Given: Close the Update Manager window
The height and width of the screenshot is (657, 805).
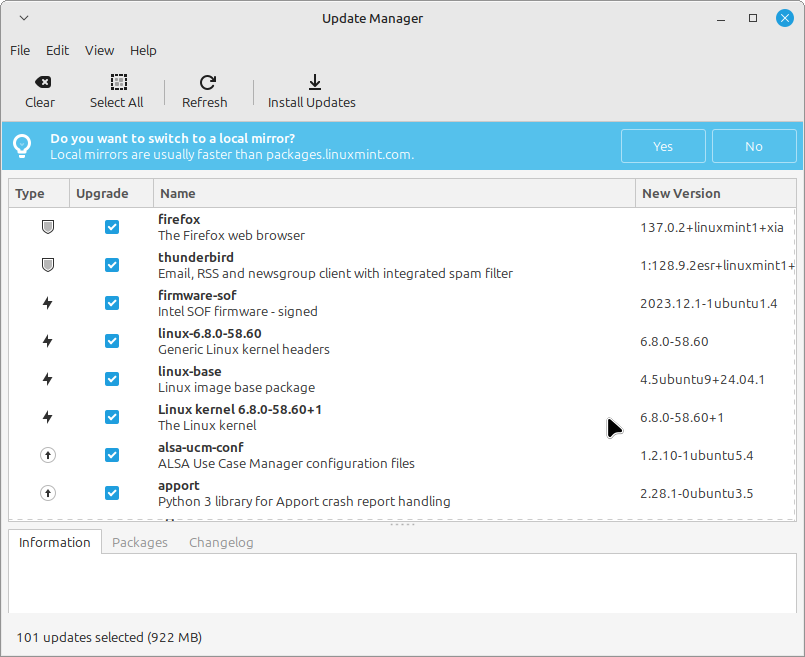Looking at the screenshot, I should coord(784,18).
